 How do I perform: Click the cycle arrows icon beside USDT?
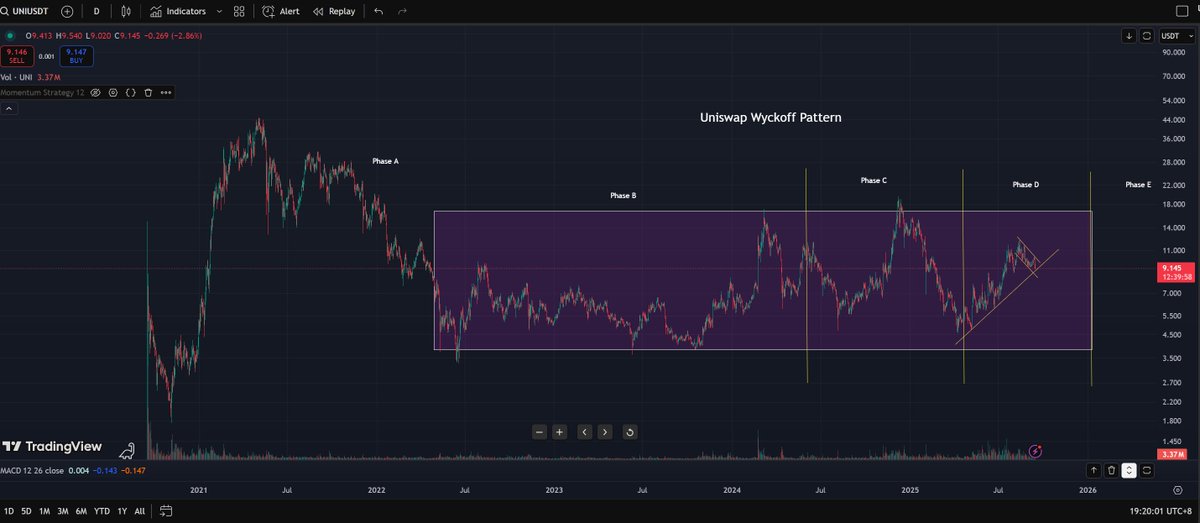click(x=1146, y=36)
